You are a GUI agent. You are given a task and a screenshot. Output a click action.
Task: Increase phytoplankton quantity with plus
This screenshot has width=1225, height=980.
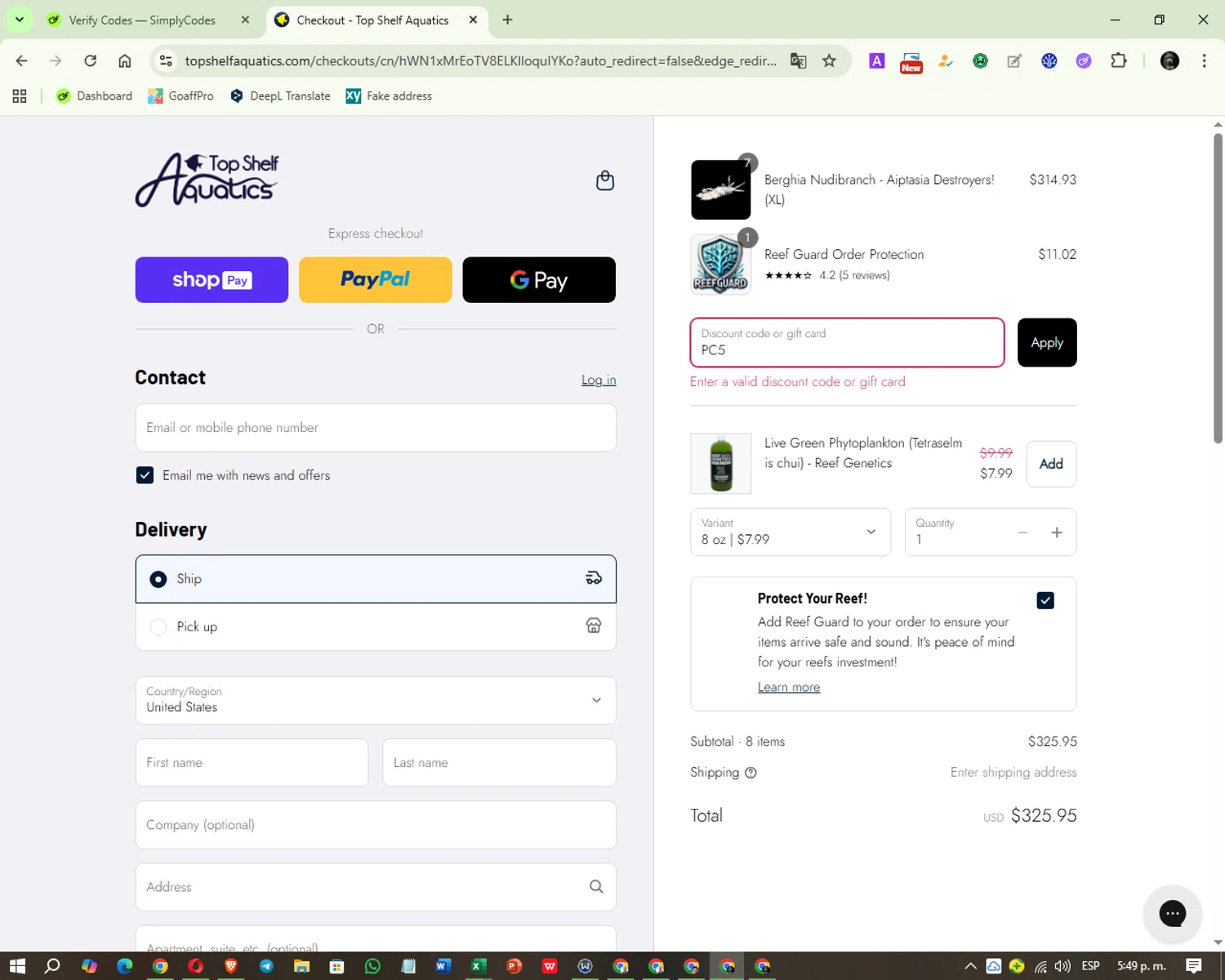[x=1057, y=532]
